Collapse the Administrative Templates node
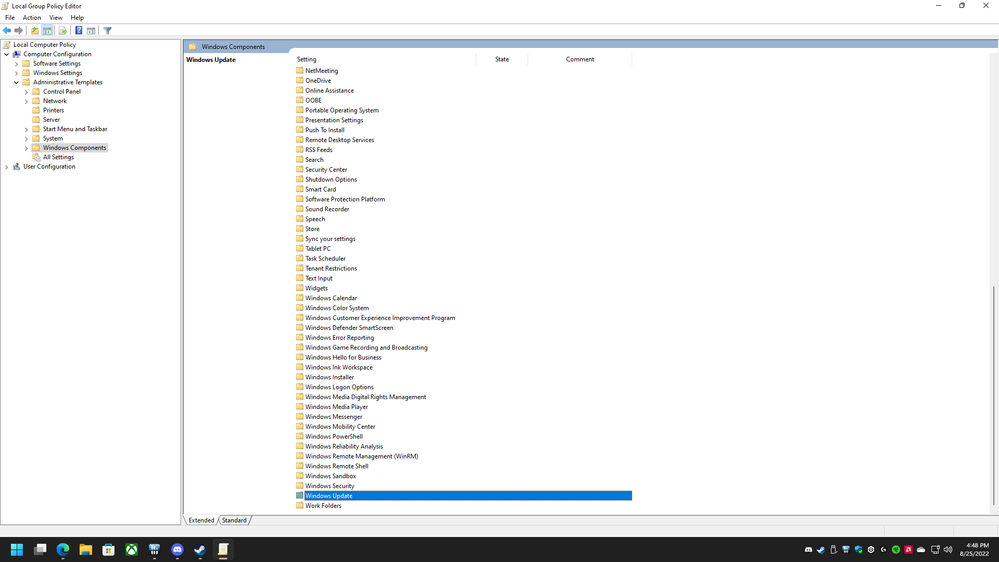The width and height of the screenshot is (999, 562). (17, 82)
